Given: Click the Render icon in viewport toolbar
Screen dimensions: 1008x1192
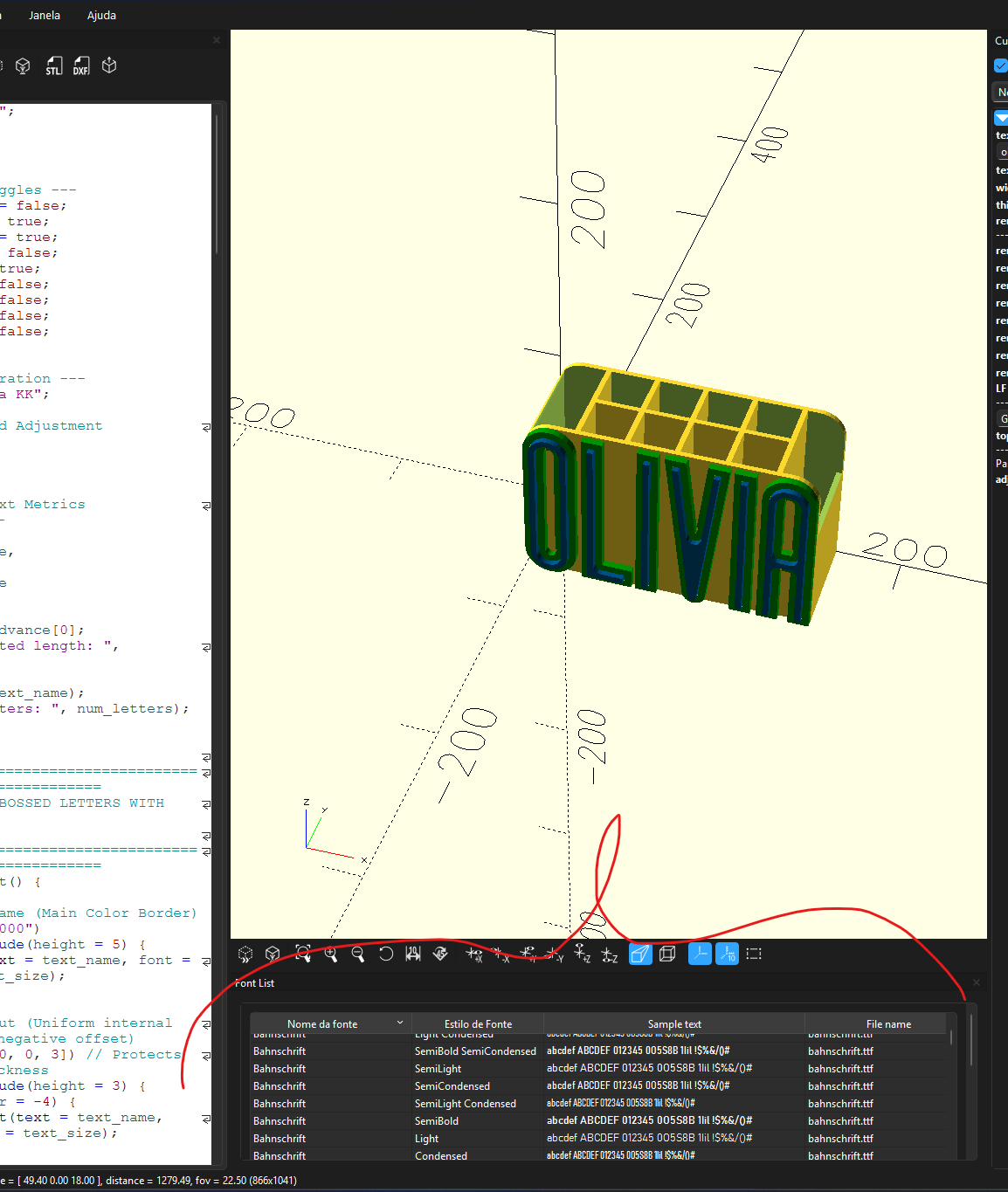Looking at the screenshot, I should coord(273,954).
